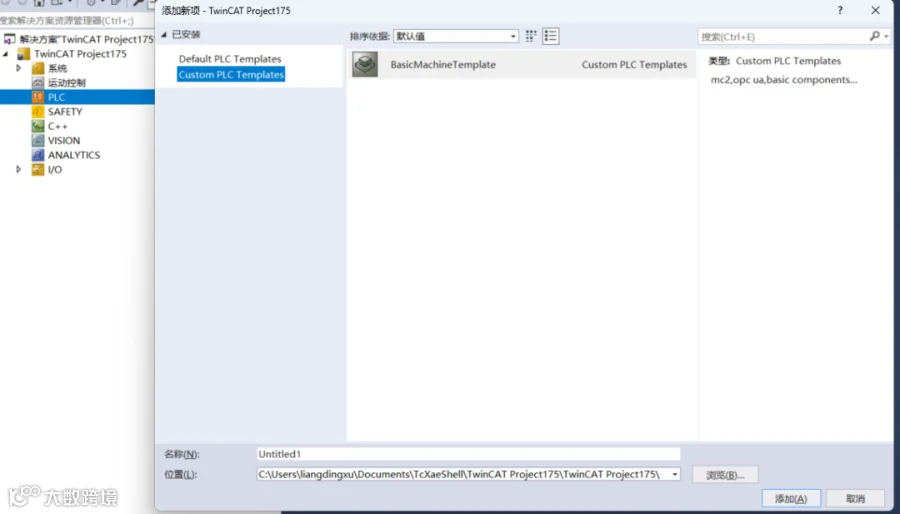The height and width of the screenshot is (514, 900).
Task: Select the 运动控制 motion icon
Action: coord(38,83)
